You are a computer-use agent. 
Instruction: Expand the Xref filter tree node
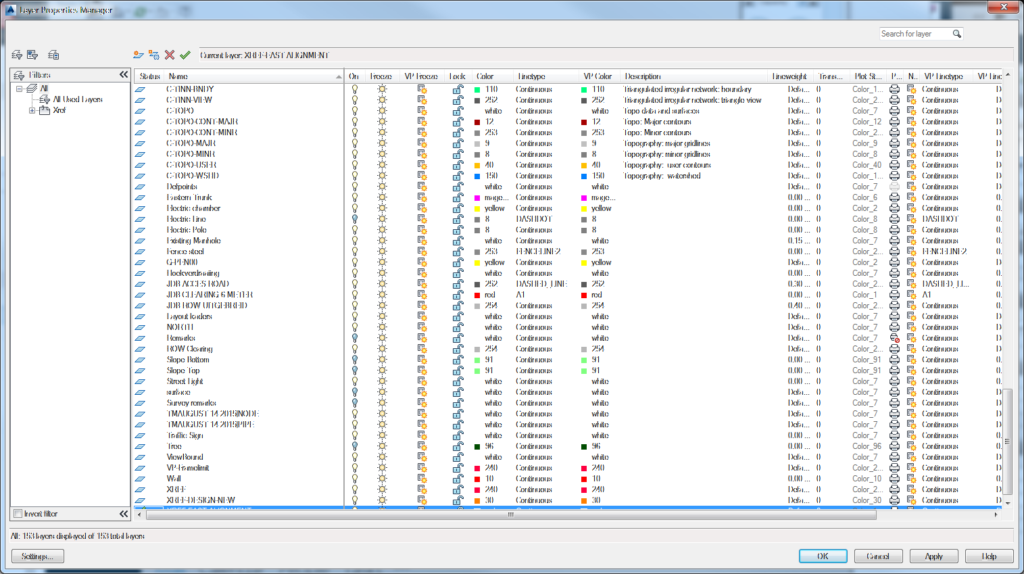coord(32,110)
